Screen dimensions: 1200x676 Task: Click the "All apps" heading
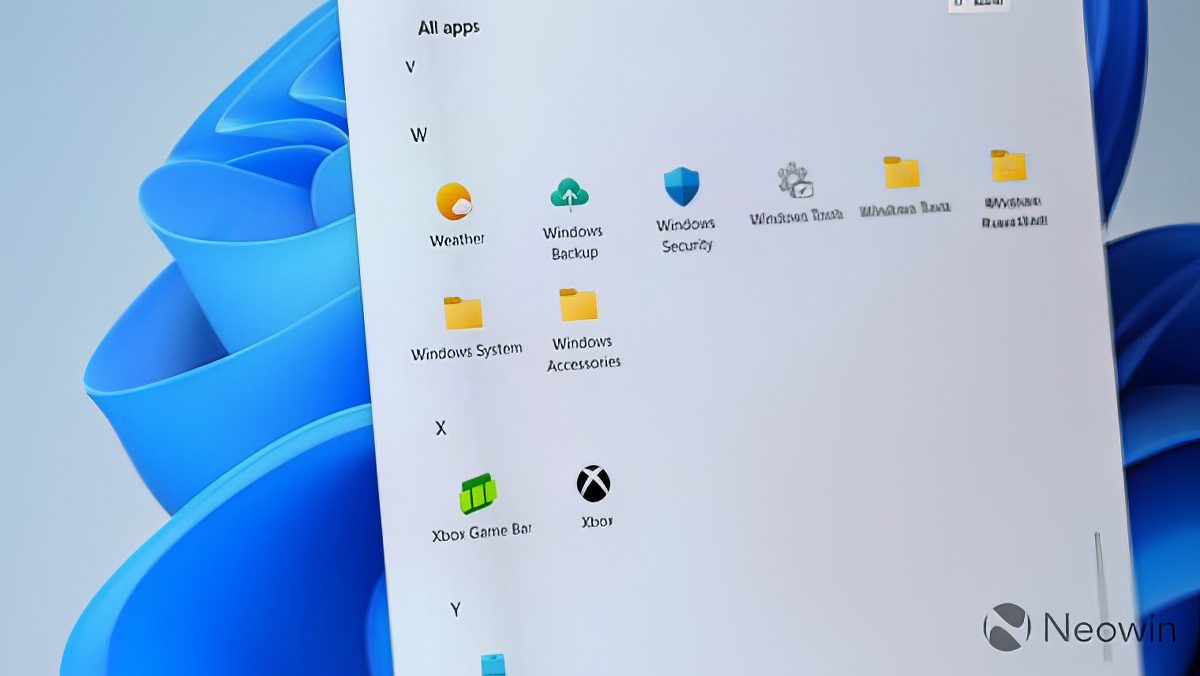(x=449, y=28)
